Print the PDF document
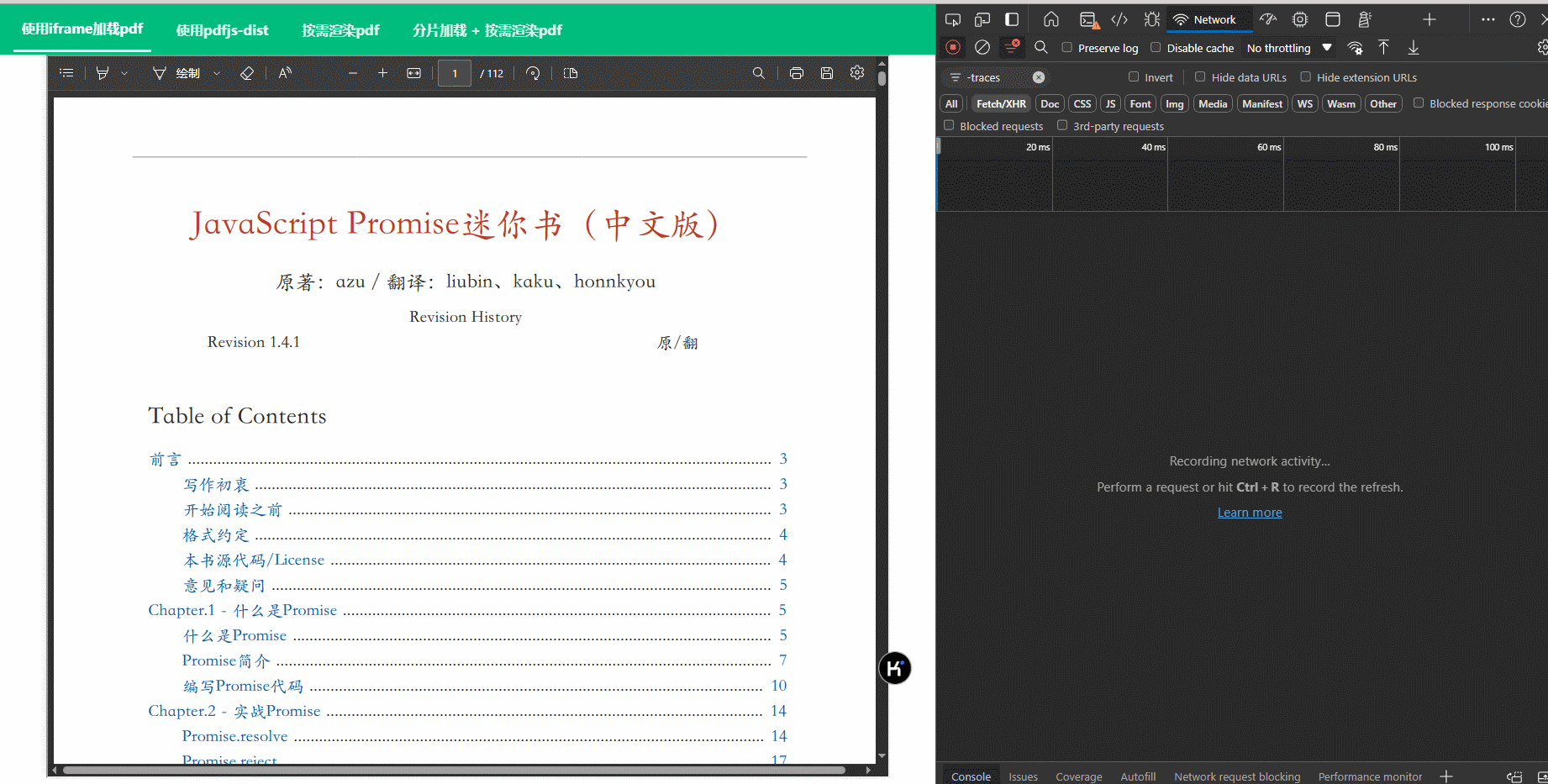 point(797,73)
